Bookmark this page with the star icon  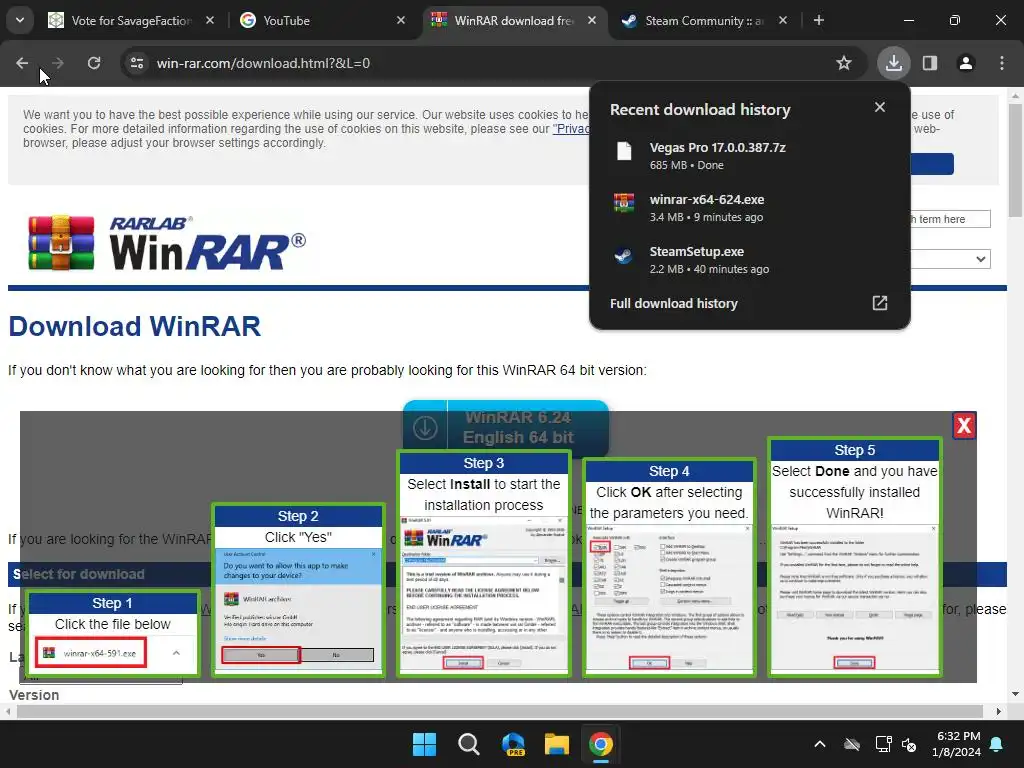[844, 63]
